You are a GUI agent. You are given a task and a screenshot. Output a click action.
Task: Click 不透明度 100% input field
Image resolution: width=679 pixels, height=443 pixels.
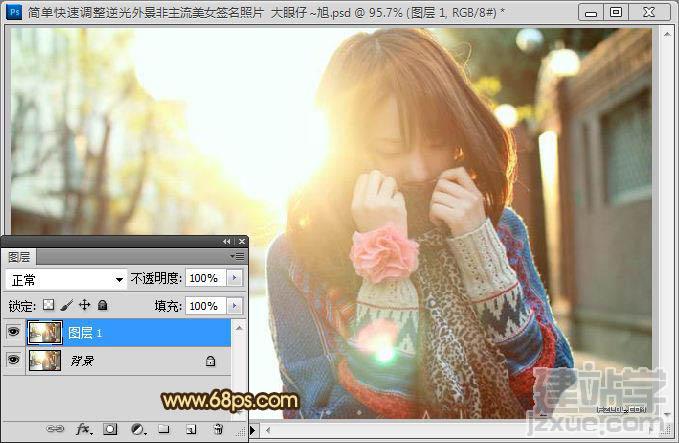click(206, 278)
